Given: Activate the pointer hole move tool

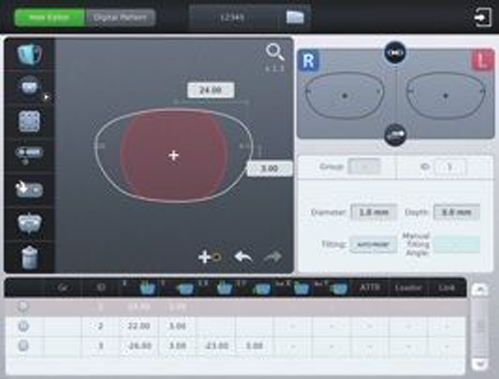Looking at the screenshot, I should [x=29, y=189].
